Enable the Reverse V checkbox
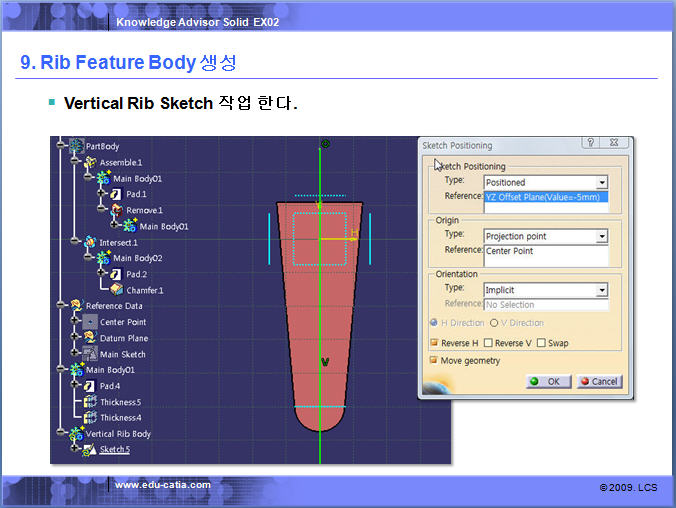 (489, 343)
